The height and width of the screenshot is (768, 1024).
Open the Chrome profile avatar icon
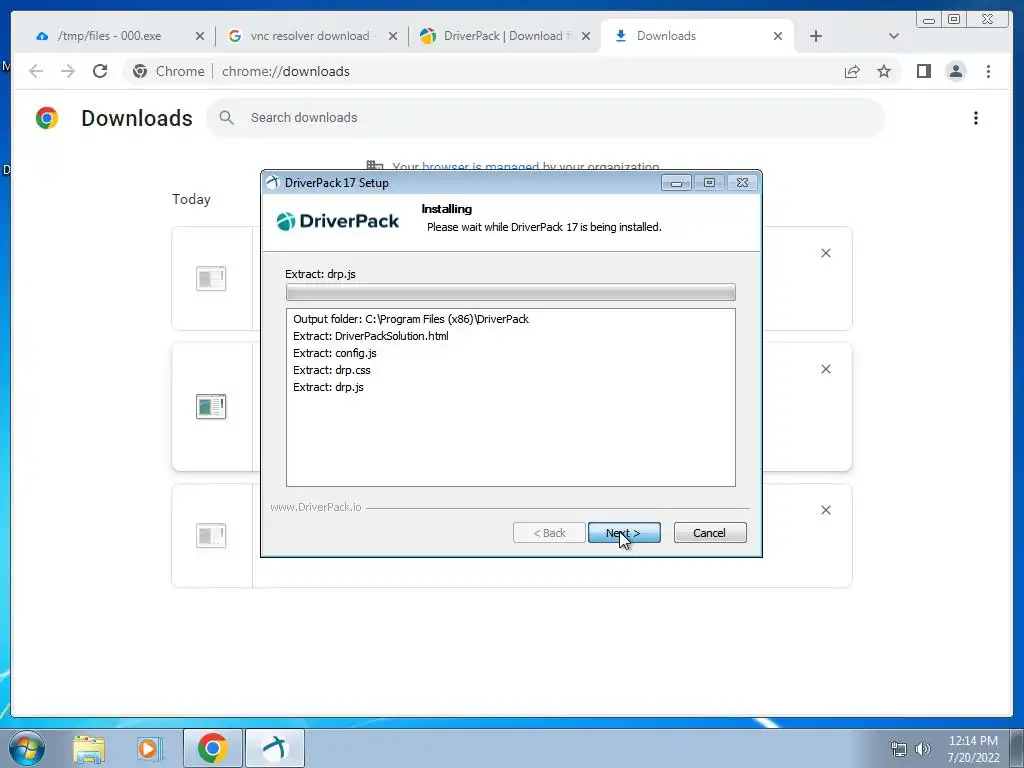point(955,71)
